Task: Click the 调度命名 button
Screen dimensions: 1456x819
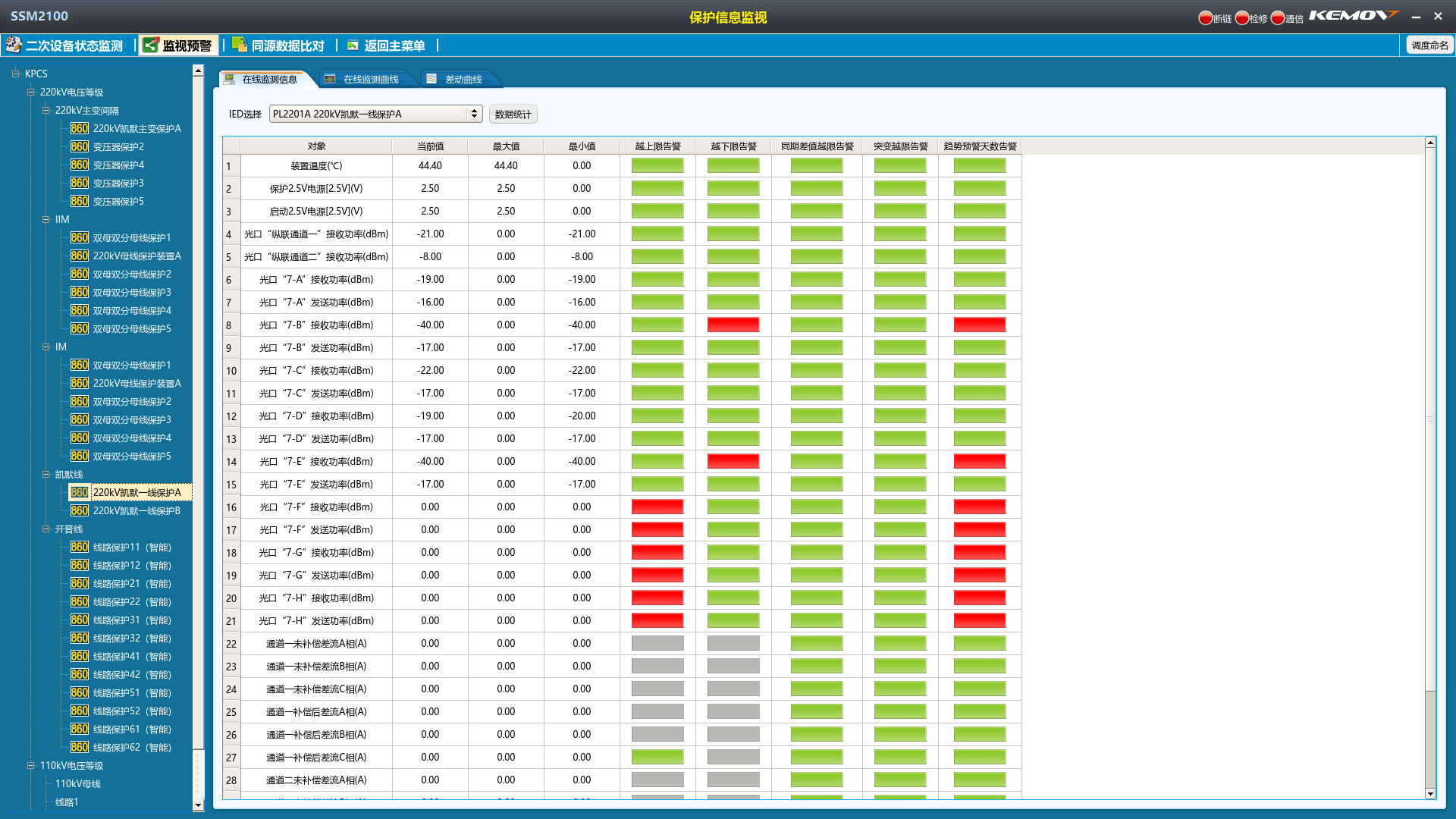Action: 1429,45
